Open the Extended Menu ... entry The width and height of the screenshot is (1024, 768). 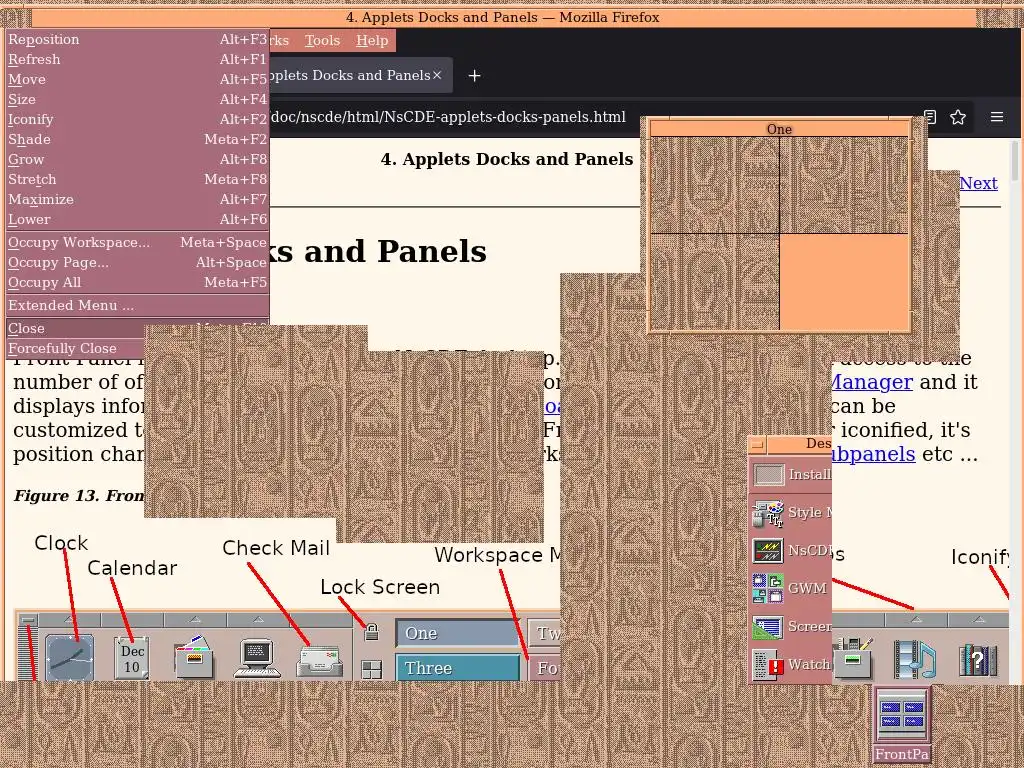coord(137,305)
